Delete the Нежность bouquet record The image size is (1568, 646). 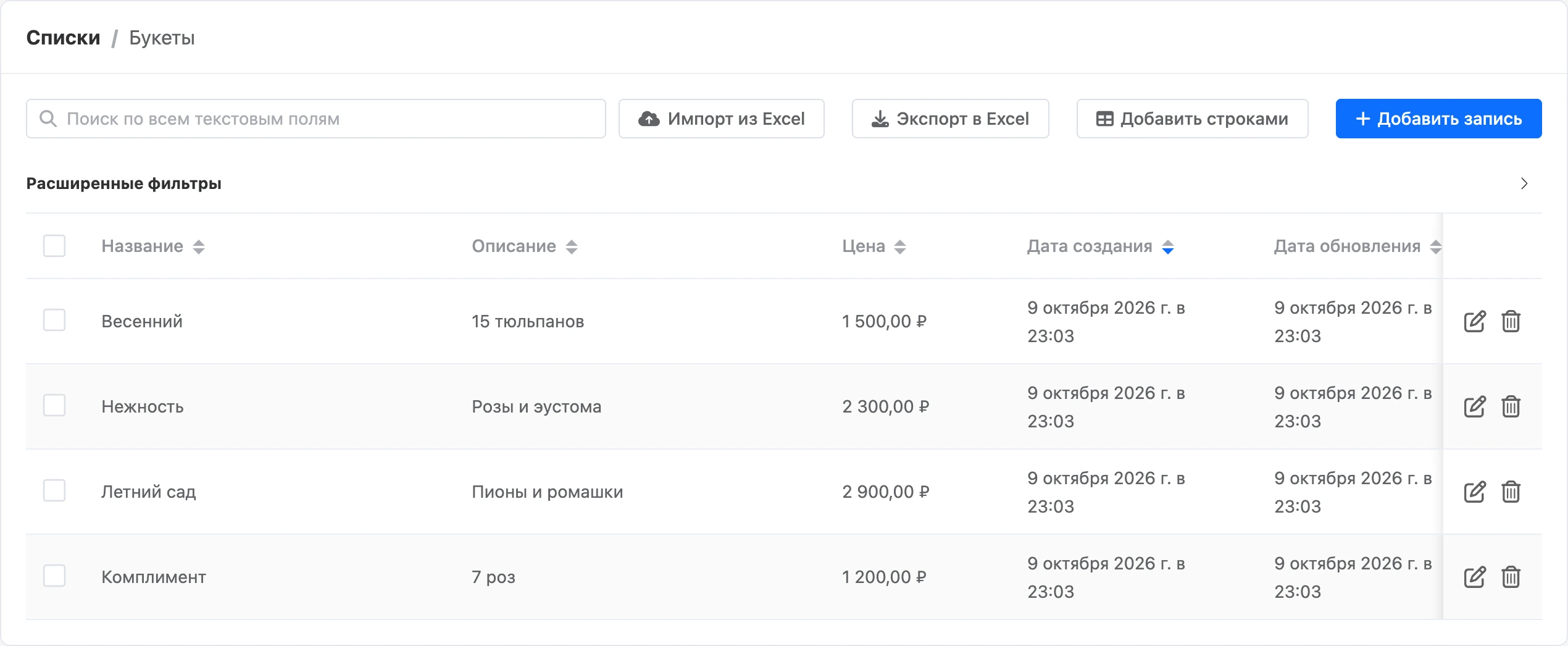tap(1511, 406)
